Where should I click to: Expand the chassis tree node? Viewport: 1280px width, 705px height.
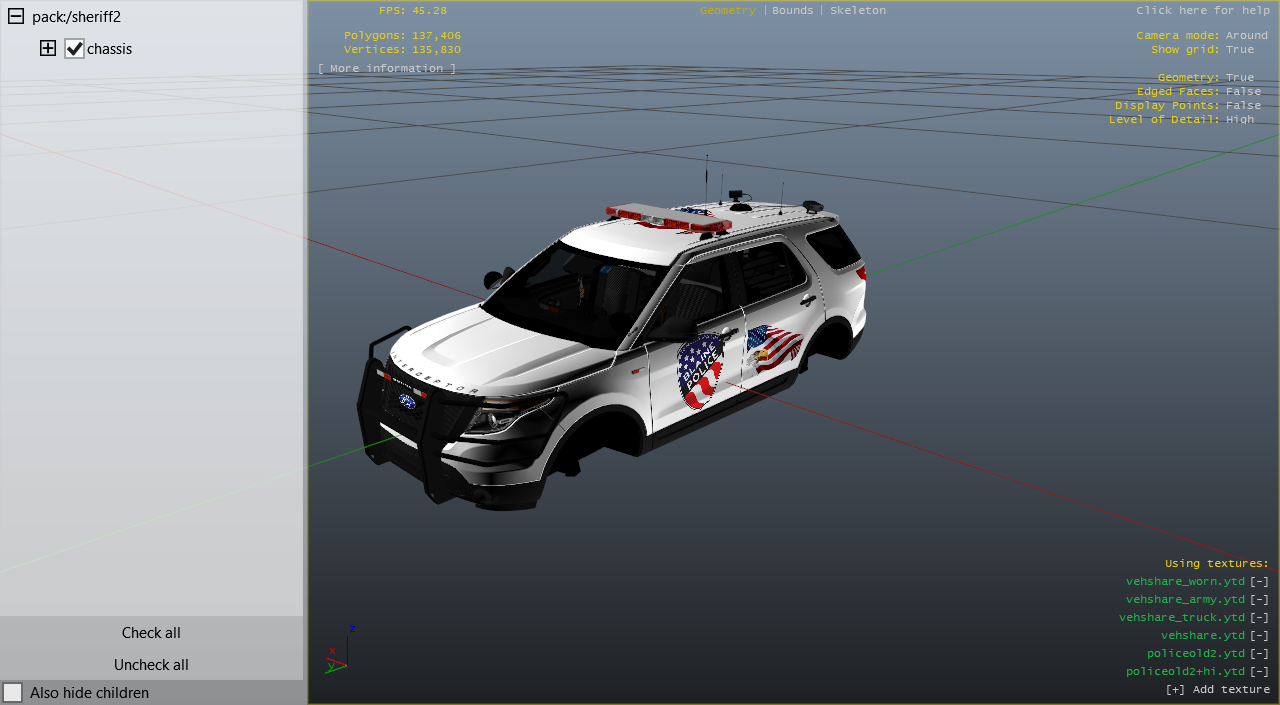[48, 48]
